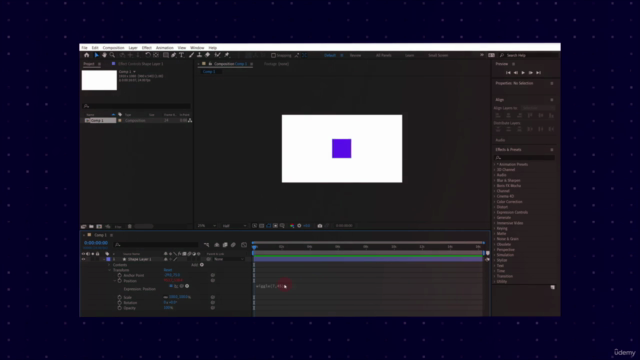Open the Effect menu
The height and width of the screenshot is (360, 640).
(x=147, y=48)
